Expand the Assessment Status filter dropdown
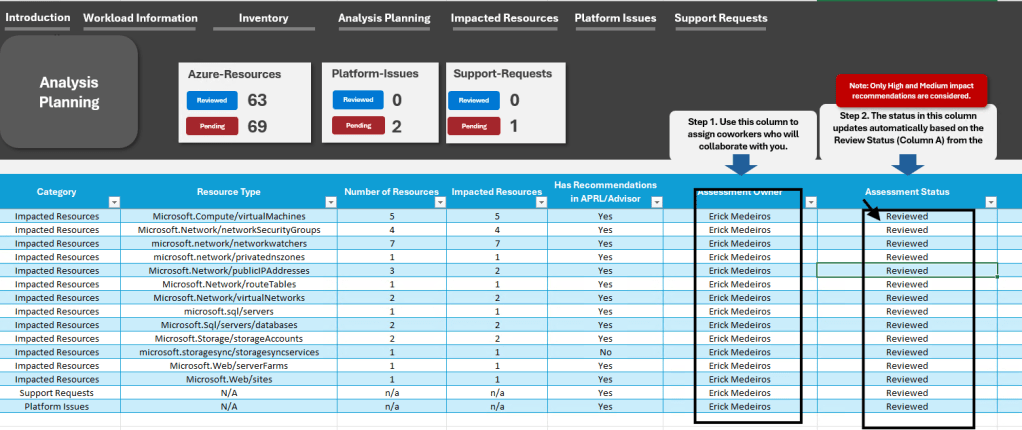The width and height of the screenshot is (1022, 430). 990,202
